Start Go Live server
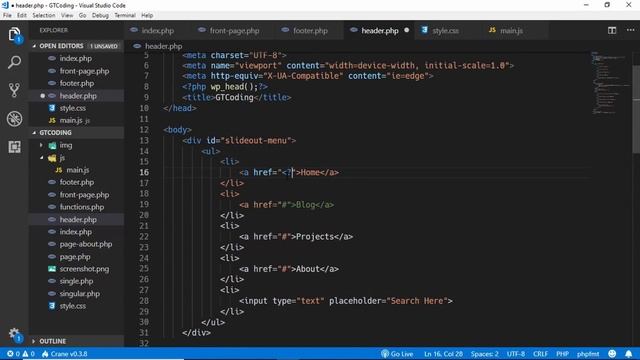The image size is (640, 360). [x=397, y=354]
